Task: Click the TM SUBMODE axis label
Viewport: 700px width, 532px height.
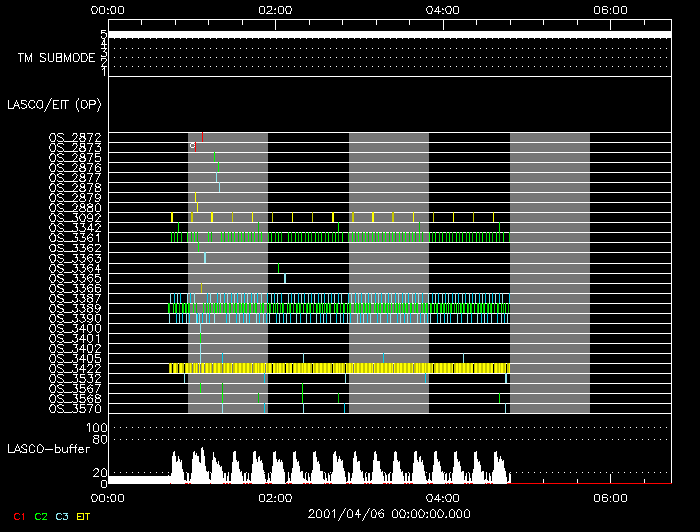Action: 56,58
